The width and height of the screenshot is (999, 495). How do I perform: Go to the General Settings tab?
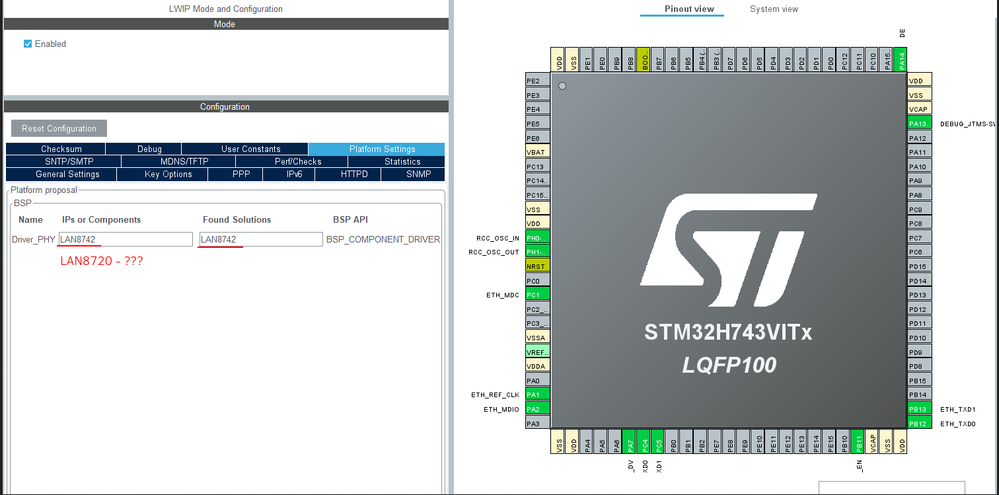coord(62,174)
